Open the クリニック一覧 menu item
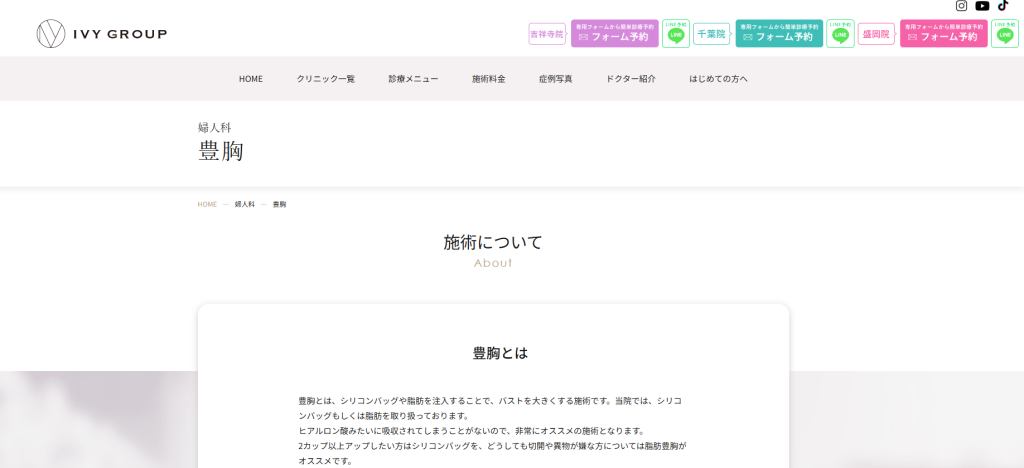Image resolution: width=1024 pixels, height=468 pixels. pyautogui.click(x=326, y=79)
